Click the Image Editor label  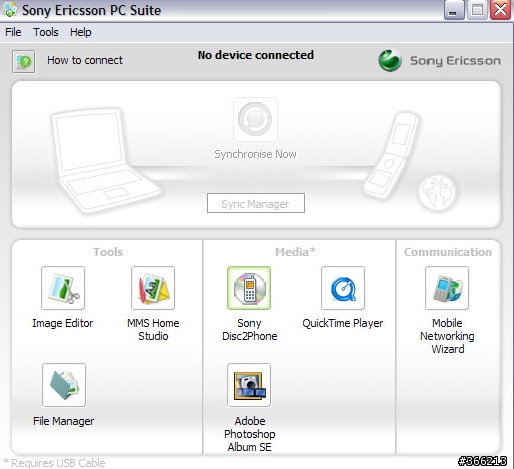[63, 323]
